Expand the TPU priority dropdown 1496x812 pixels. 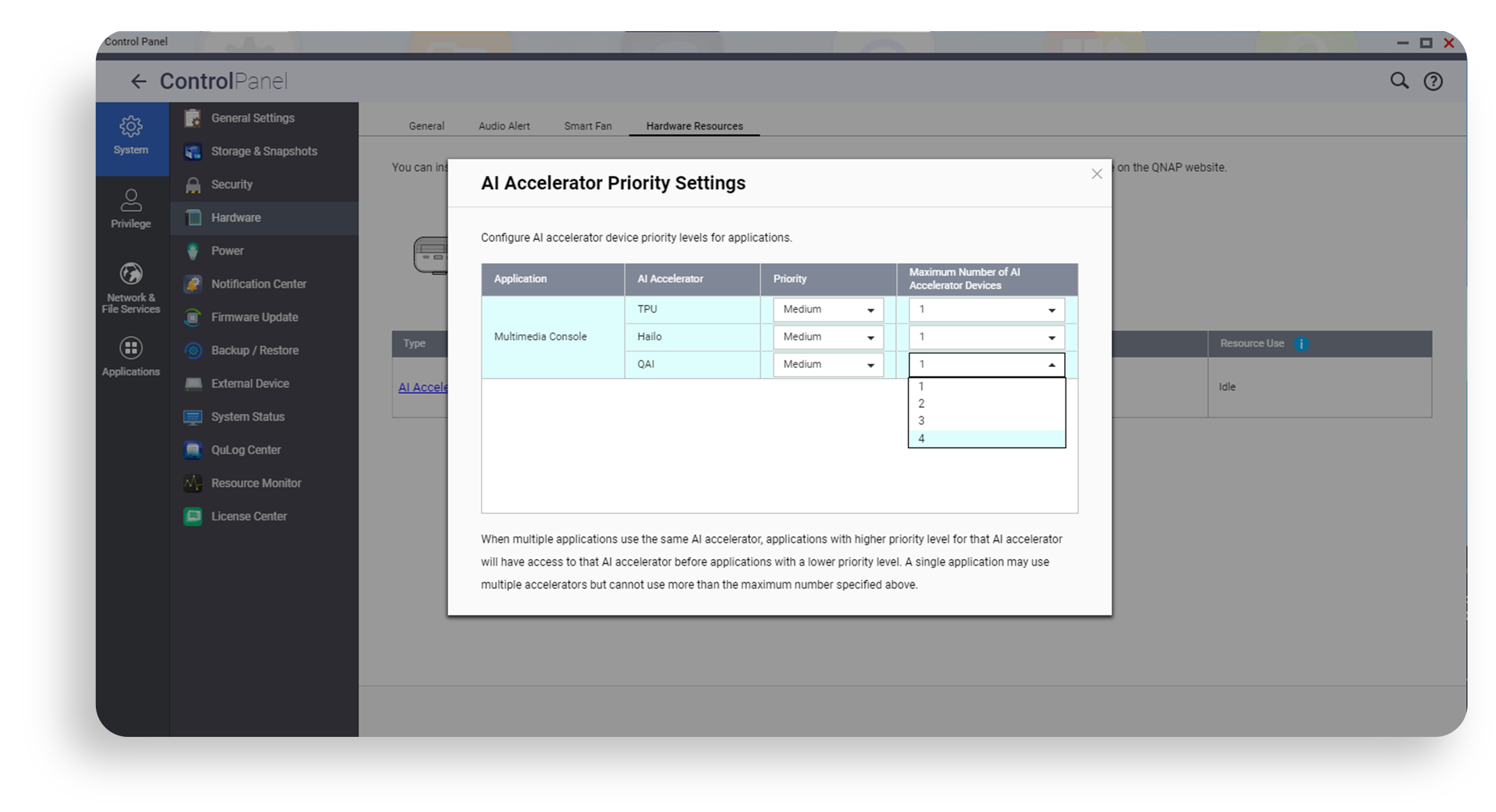pyautogui.click(x=828, y=310)
